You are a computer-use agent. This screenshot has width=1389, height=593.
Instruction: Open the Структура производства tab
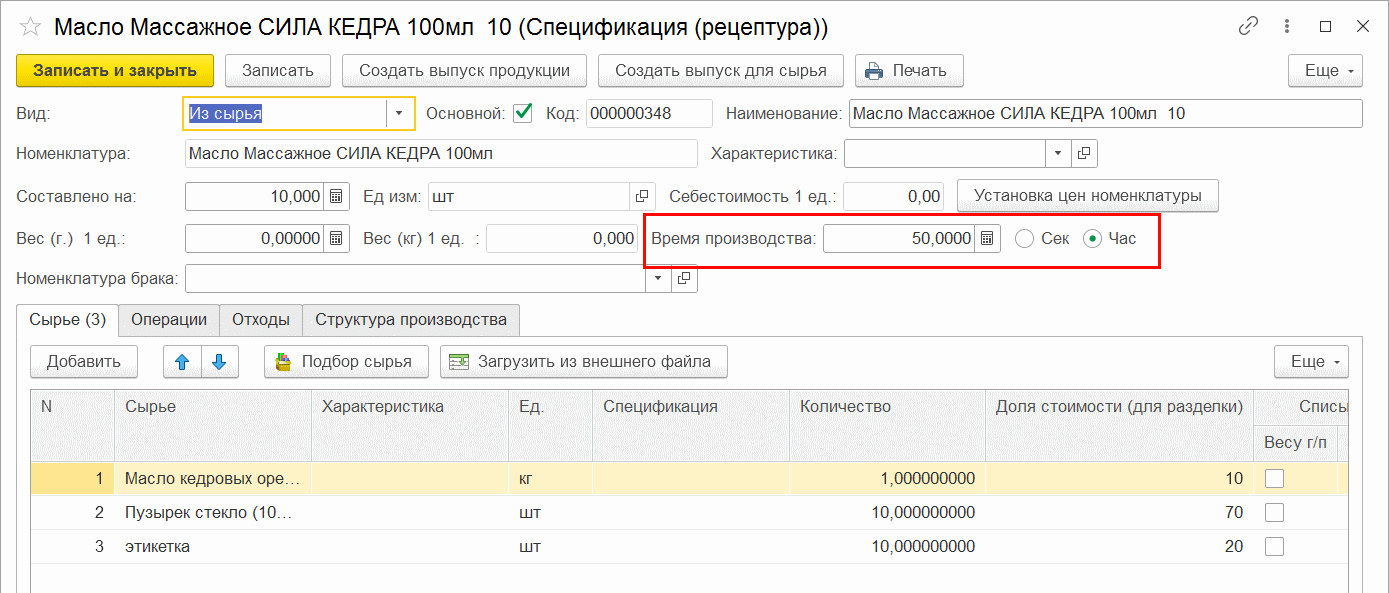[x=410, y=320]
